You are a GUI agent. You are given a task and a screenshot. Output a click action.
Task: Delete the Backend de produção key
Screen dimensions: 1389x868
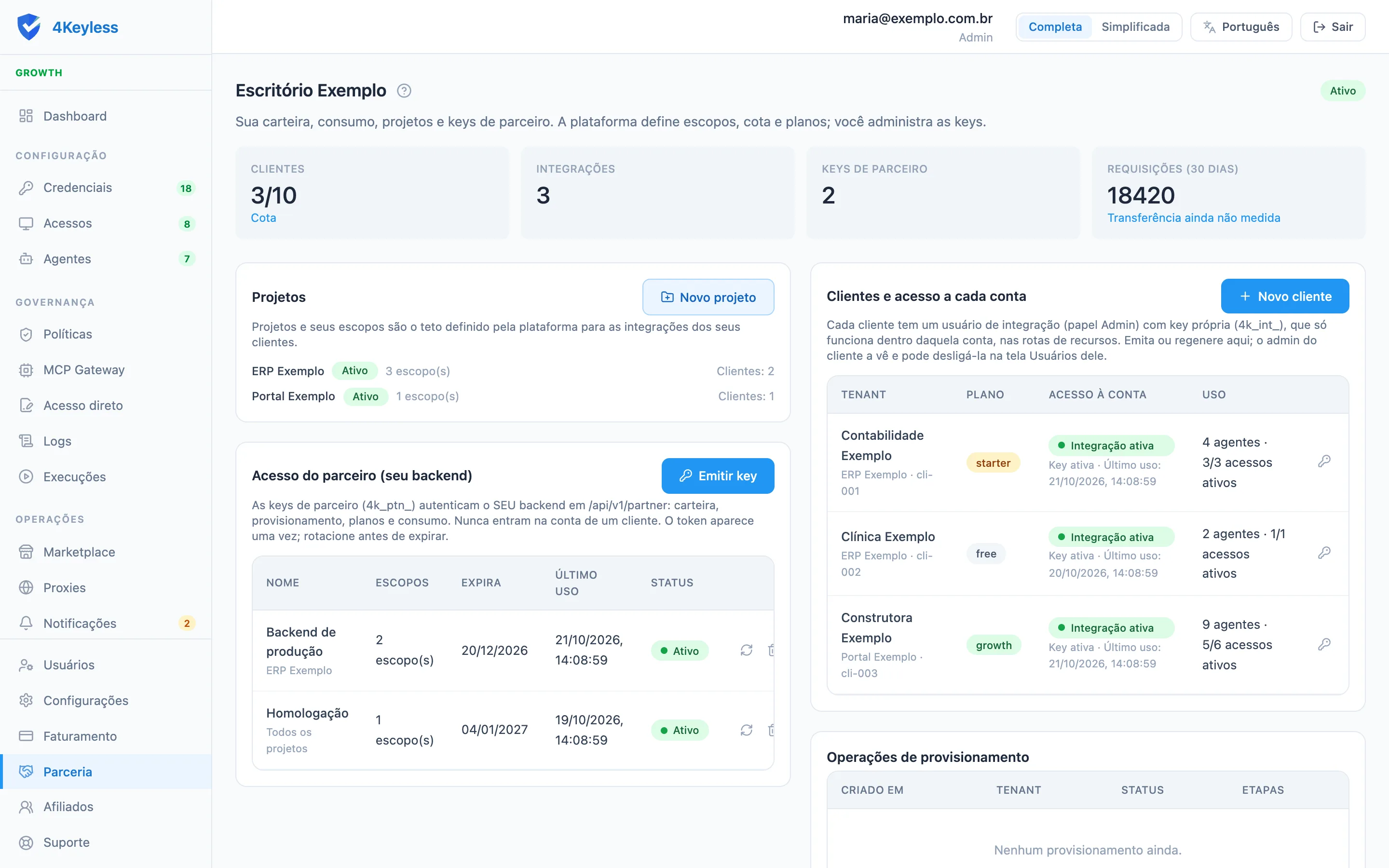click(771, 650)
